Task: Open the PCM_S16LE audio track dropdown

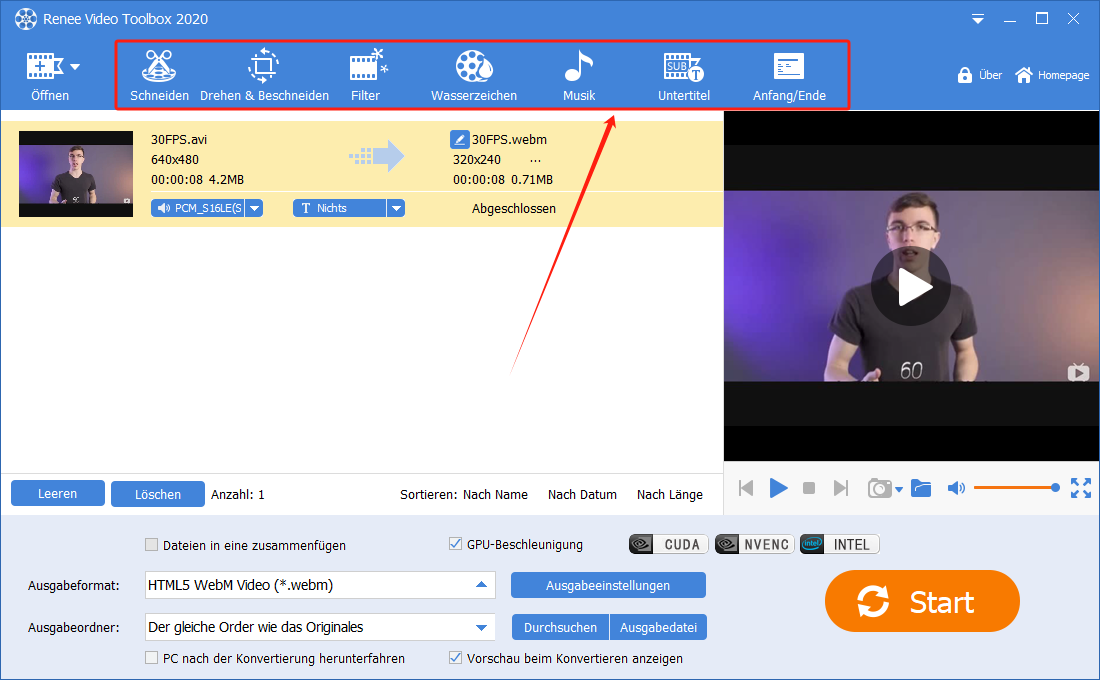Action: 255,208
